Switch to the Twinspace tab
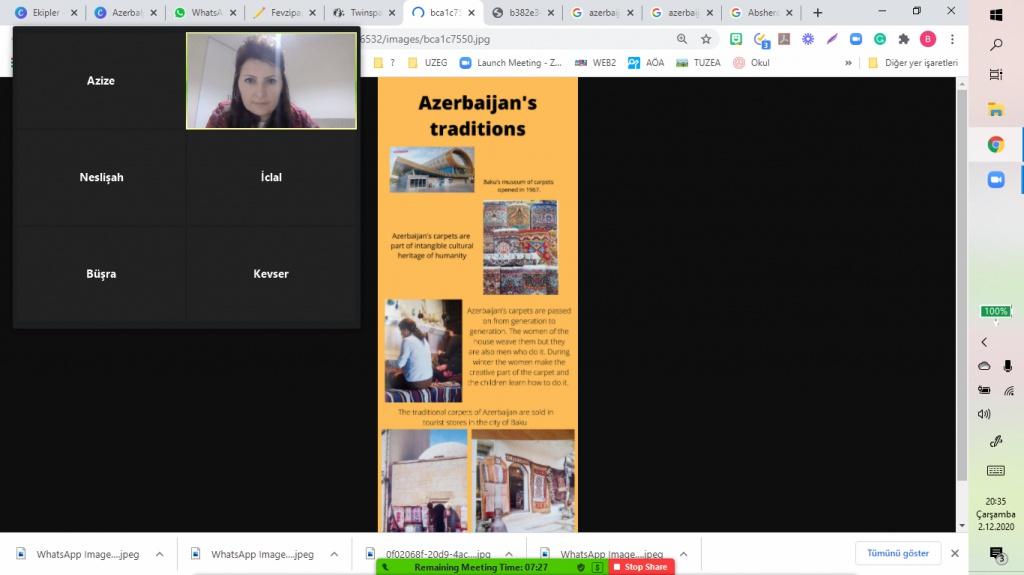1024x575 pixels. tap(363, 13)
